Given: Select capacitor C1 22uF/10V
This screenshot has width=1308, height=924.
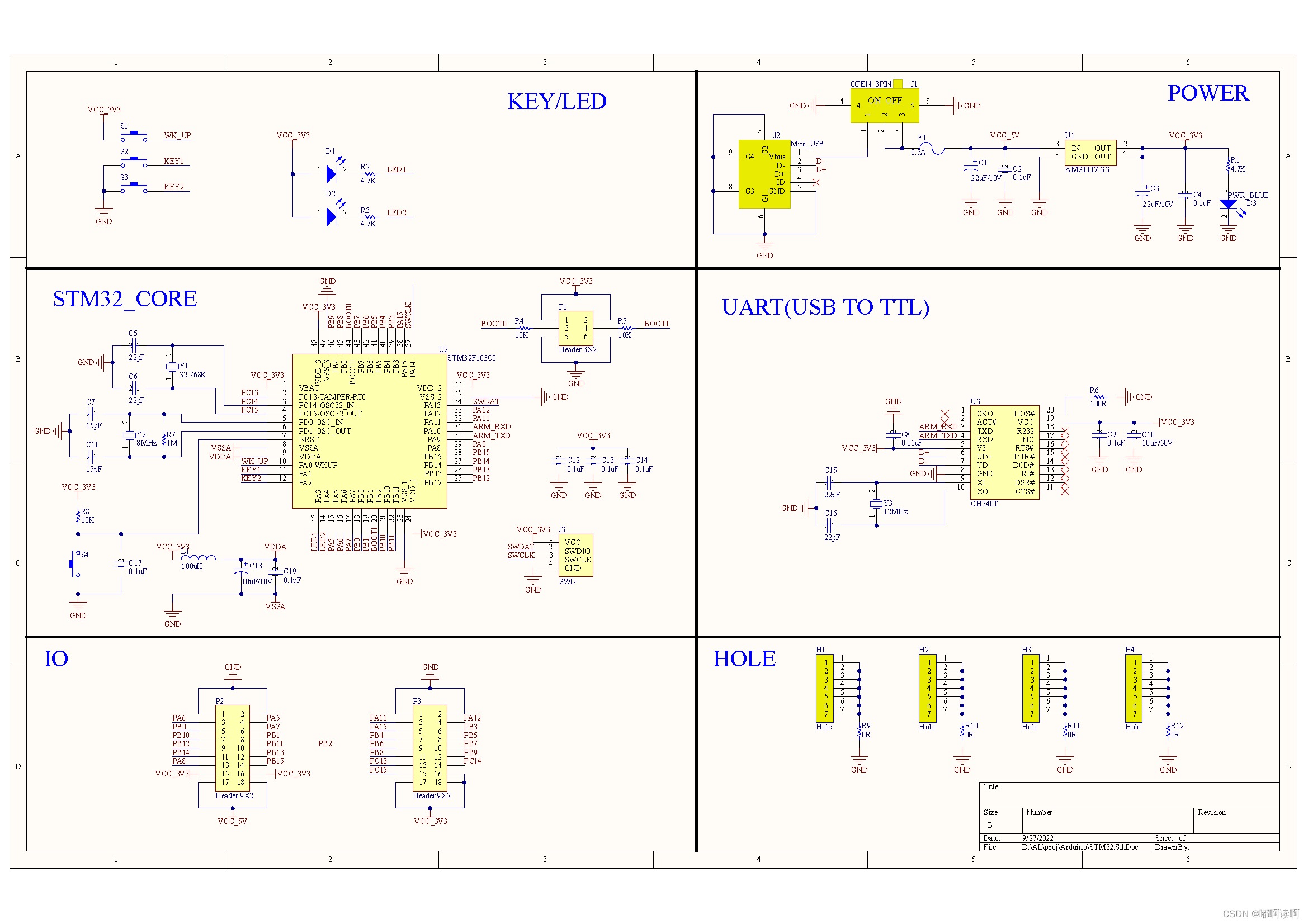Looking at the screenshot, I should coord(971,168).
